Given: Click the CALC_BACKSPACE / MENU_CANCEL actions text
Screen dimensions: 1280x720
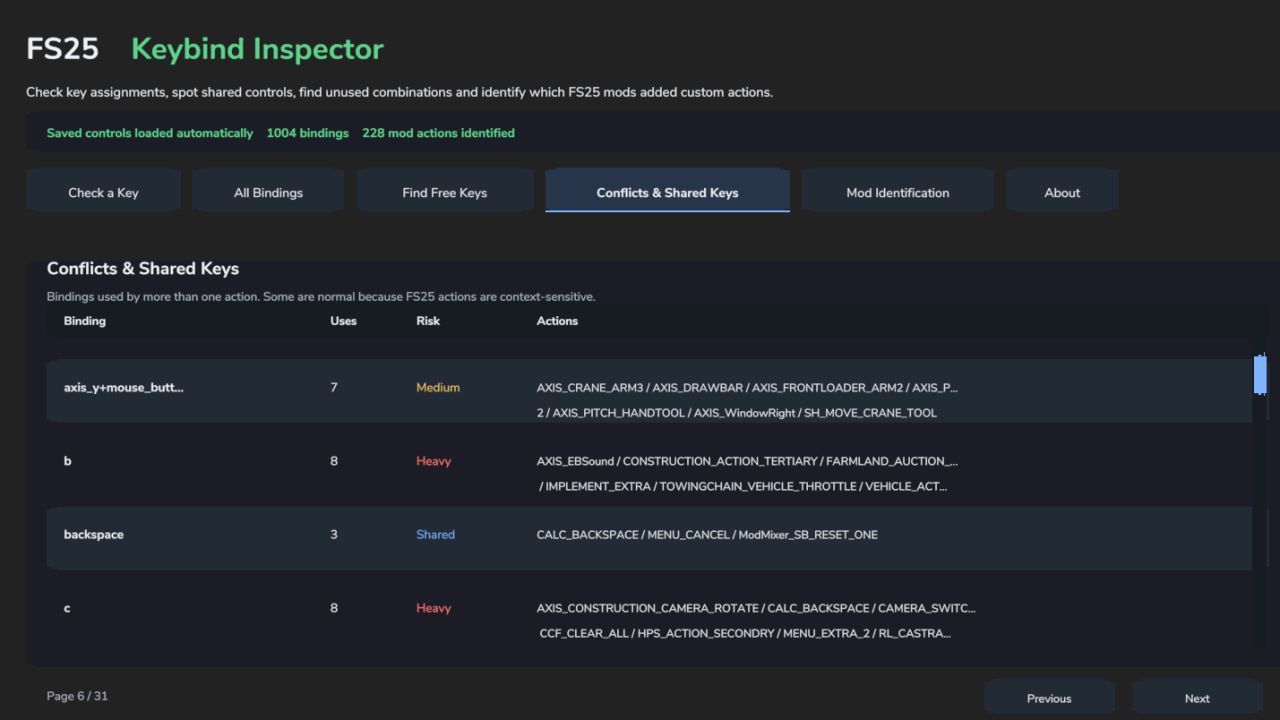Looking at the screenshot, I should click(x=707, y=535).
